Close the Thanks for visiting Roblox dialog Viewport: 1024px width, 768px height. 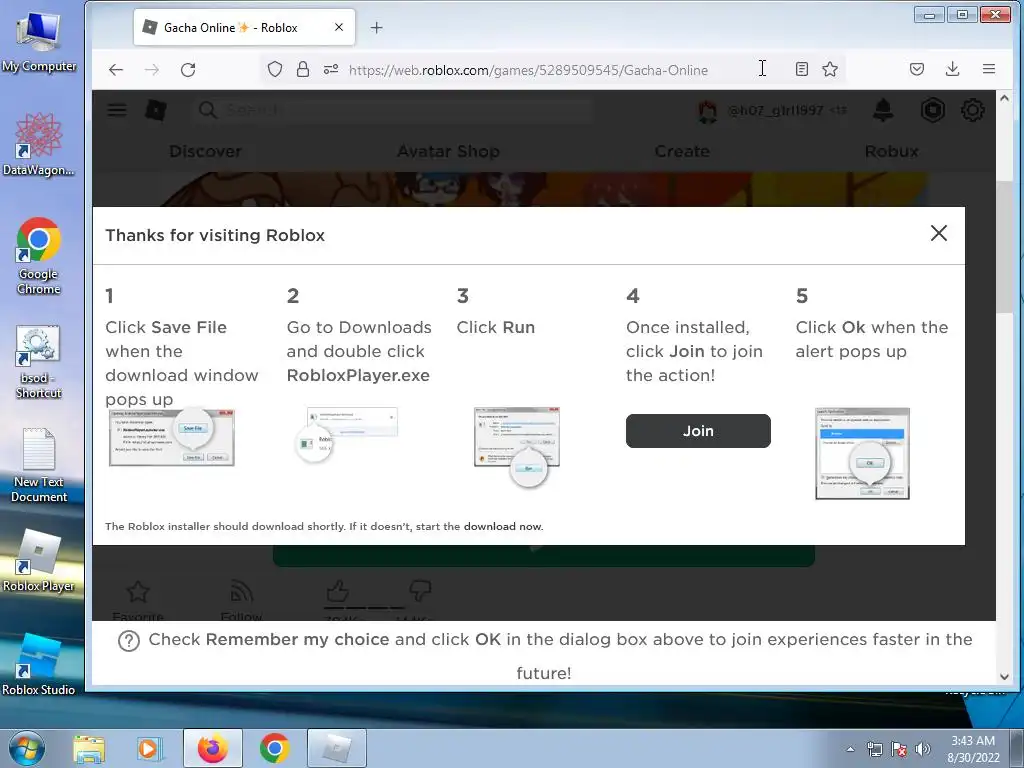click(938, 233)
